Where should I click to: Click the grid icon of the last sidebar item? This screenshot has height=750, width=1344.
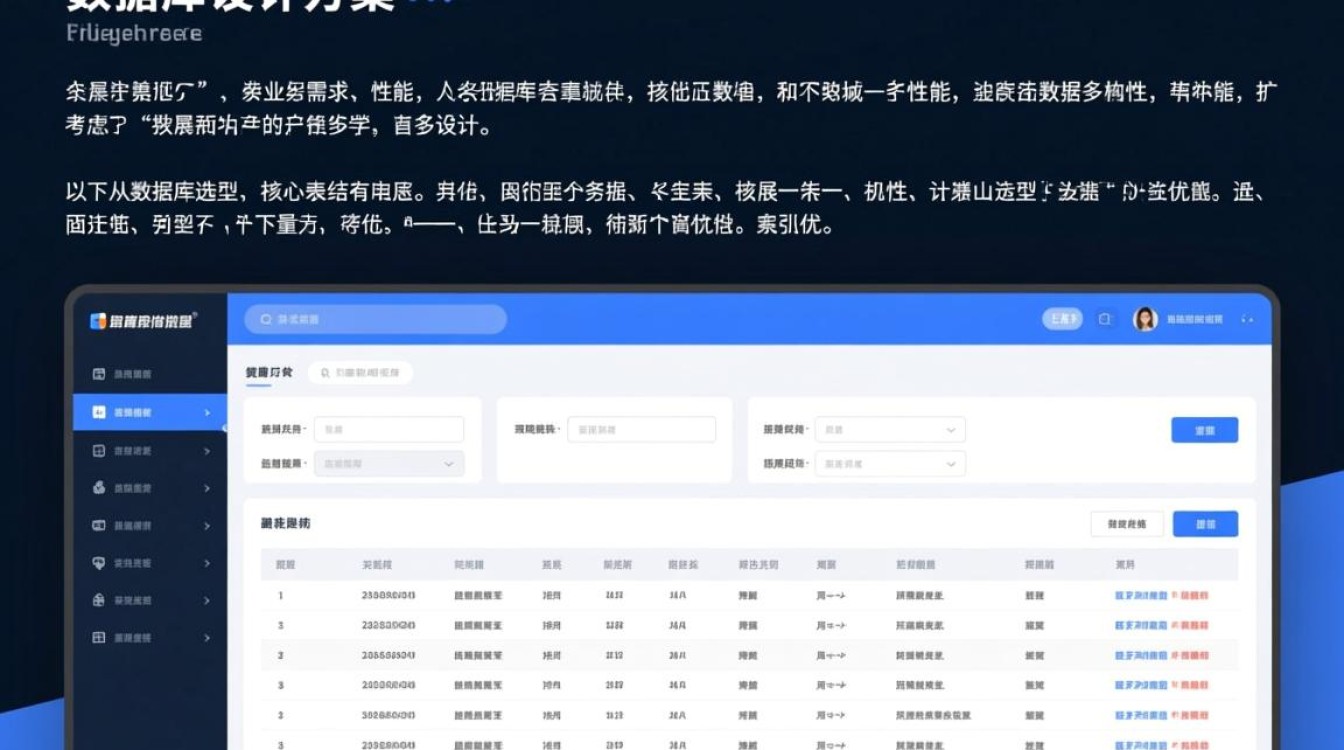click(x=99, y=637)
